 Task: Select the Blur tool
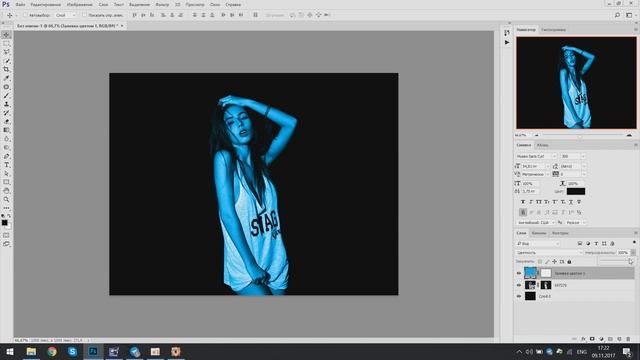[6, 139]
